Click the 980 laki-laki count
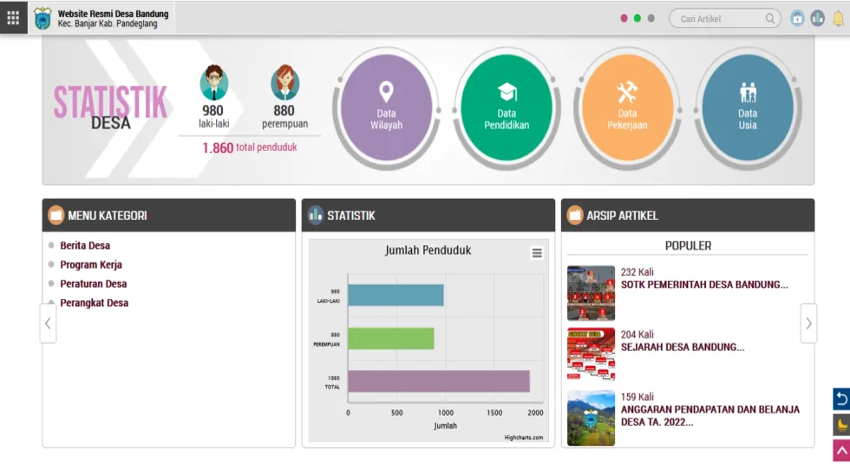Image resolution: width=850 pixels, height=464 pixels. 213,111
